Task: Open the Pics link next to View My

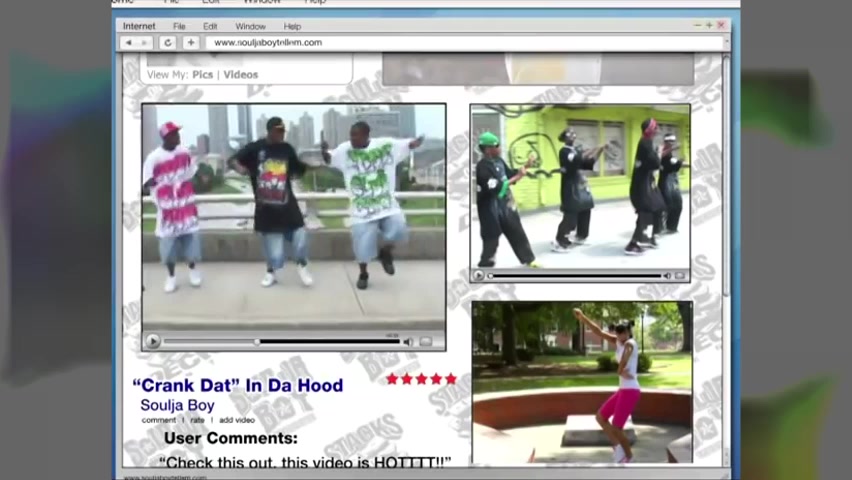Action: [202, 74]
